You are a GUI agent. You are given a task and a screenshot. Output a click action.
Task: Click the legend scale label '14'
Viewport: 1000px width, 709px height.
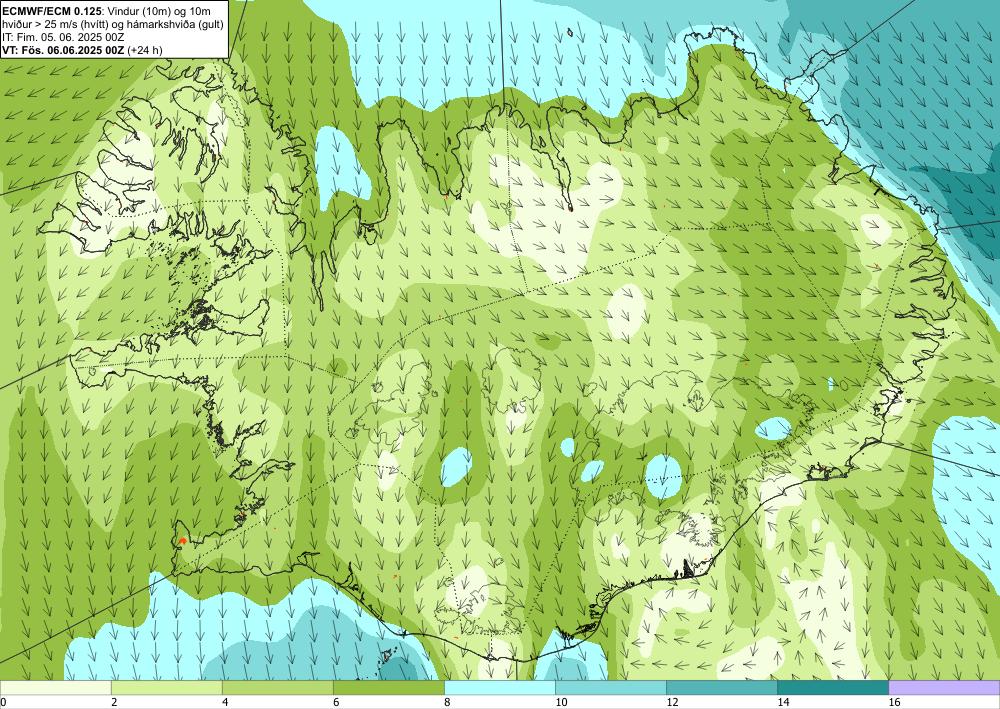coord(783,702)
